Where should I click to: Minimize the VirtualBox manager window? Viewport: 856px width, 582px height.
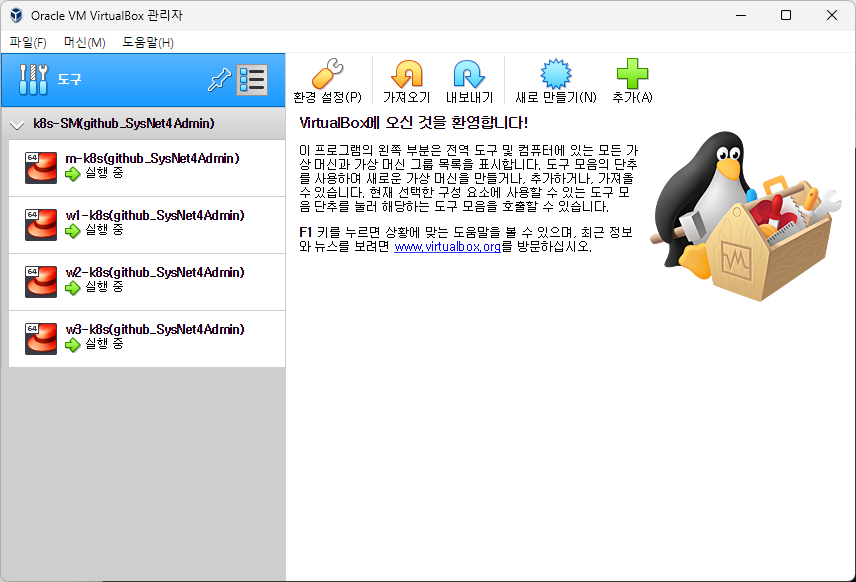tap(741, 15)
